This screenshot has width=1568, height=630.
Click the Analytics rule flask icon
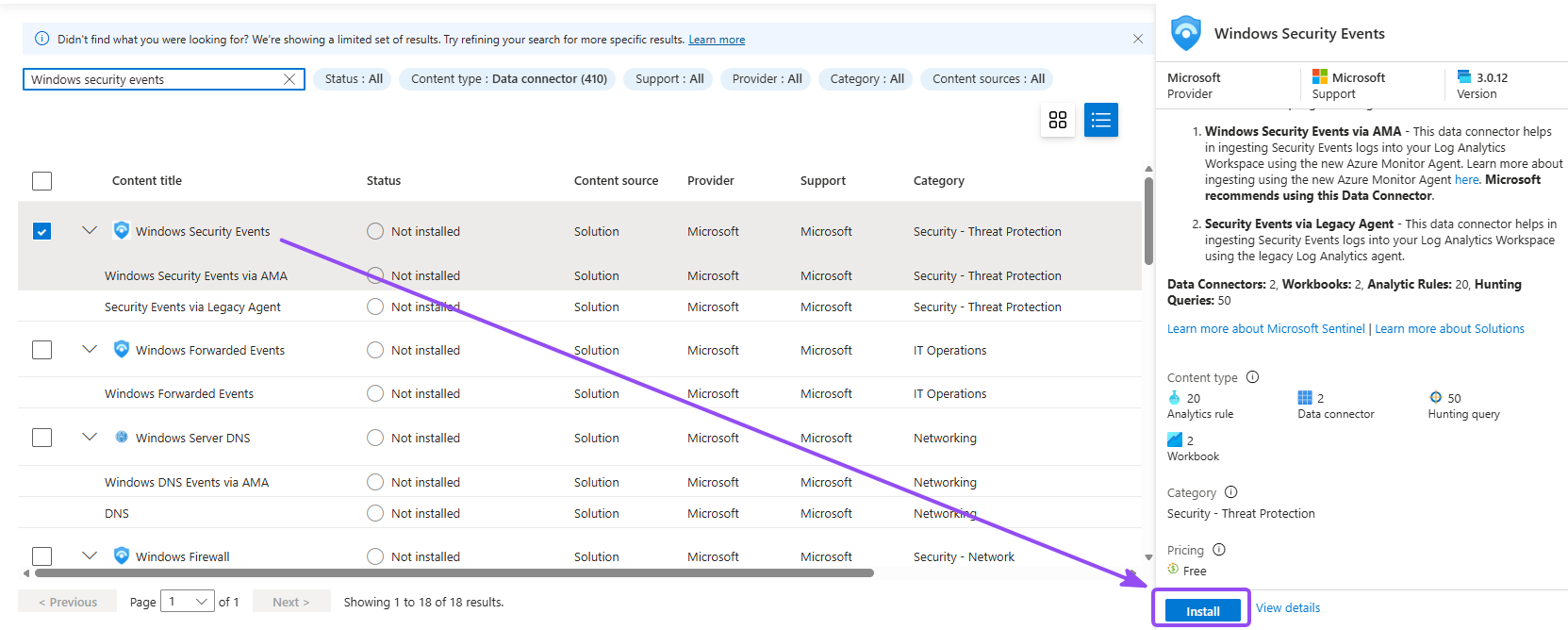1174,398
